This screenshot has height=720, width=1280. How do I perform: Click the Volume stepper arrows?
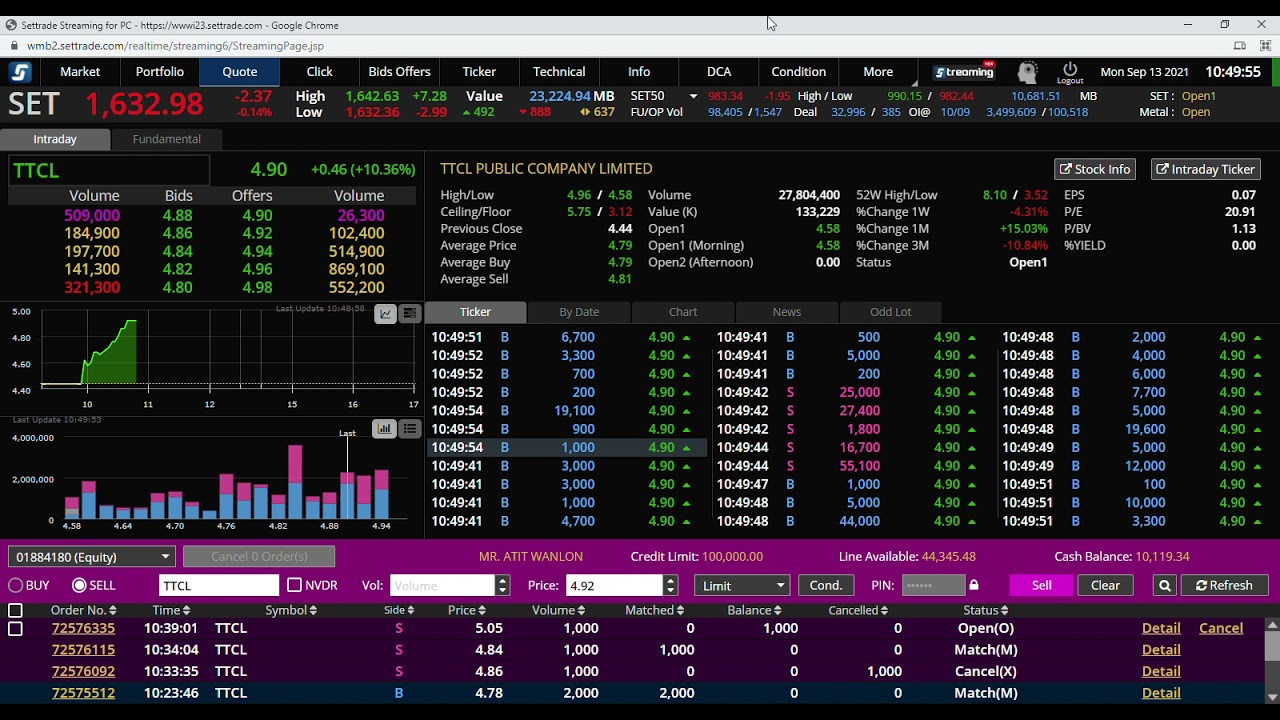point(502,586)
